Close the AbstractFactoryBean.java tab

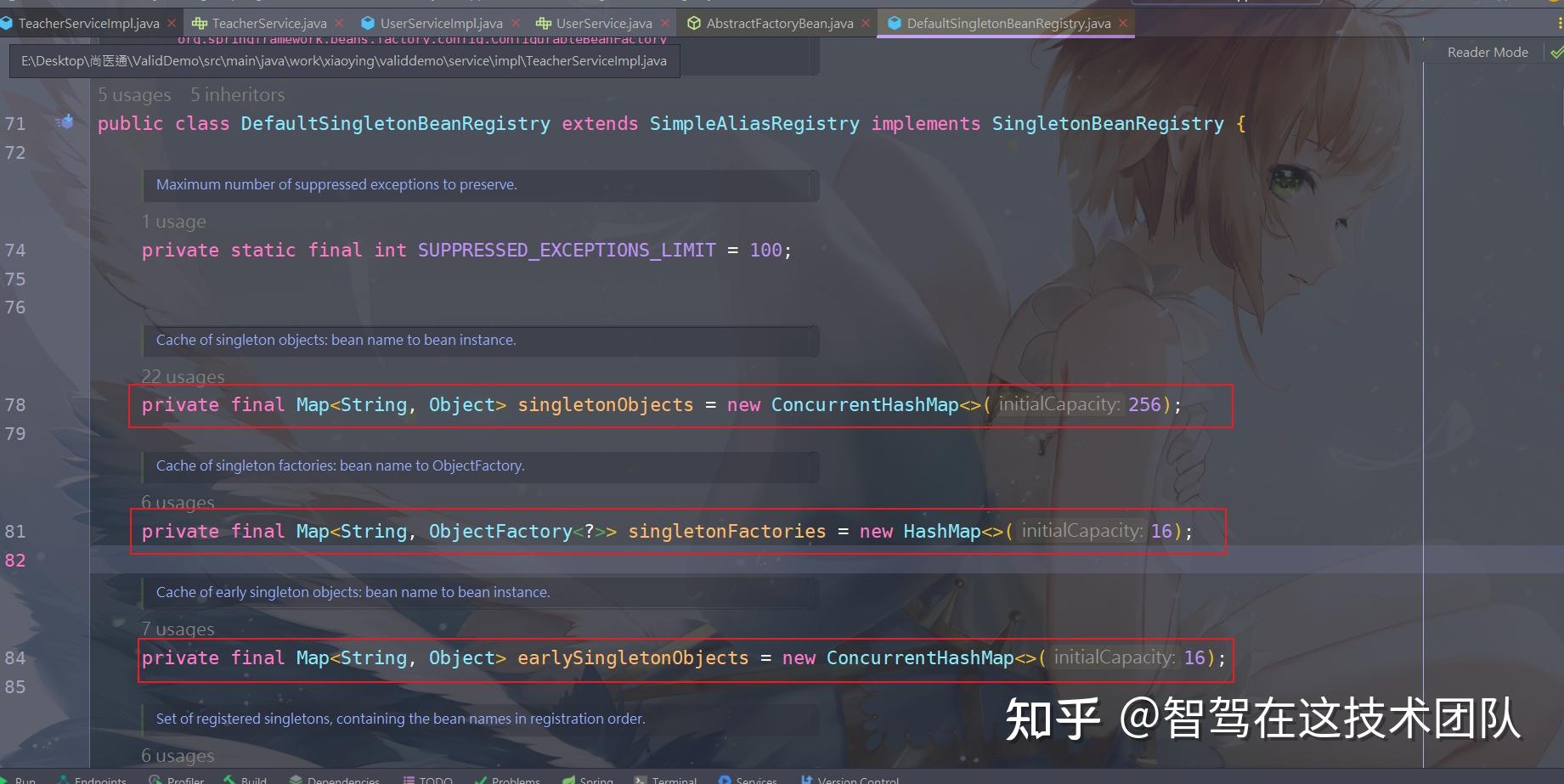(x=866, y=23)
